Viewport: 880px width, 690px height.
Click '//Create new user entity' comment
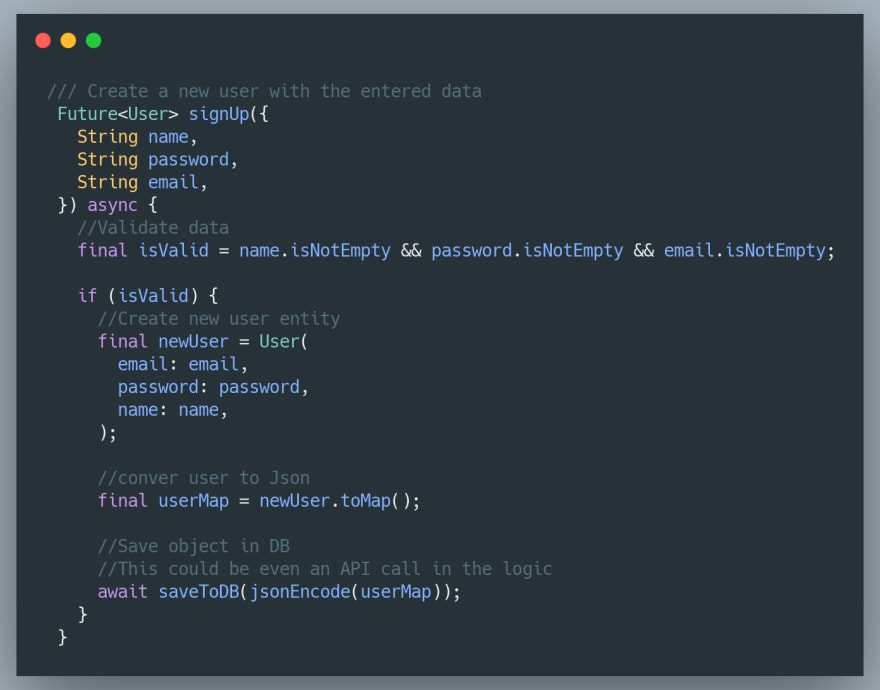(219, 319)
